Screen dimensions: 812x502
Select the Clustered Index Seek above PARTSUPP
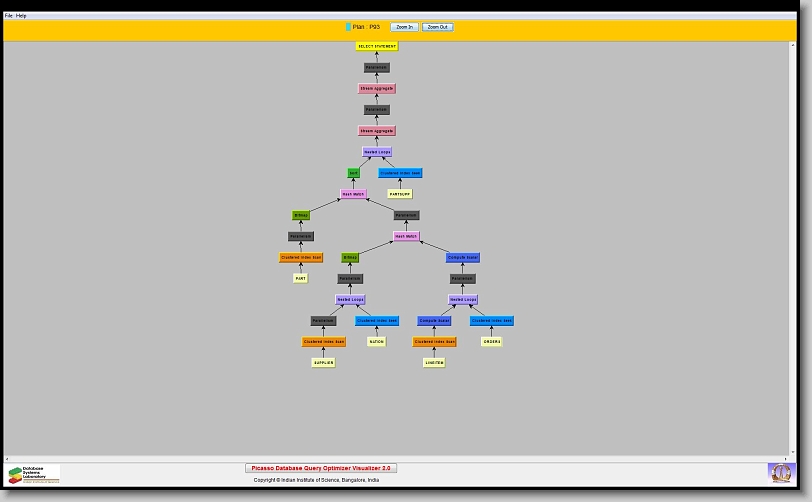(400, 173)
